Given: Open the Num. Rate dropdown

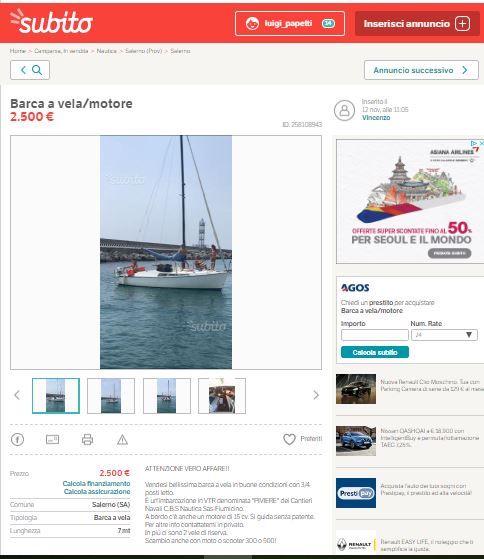Looking at the screenshot, I should pyautogui.click(x=444, y=335).
